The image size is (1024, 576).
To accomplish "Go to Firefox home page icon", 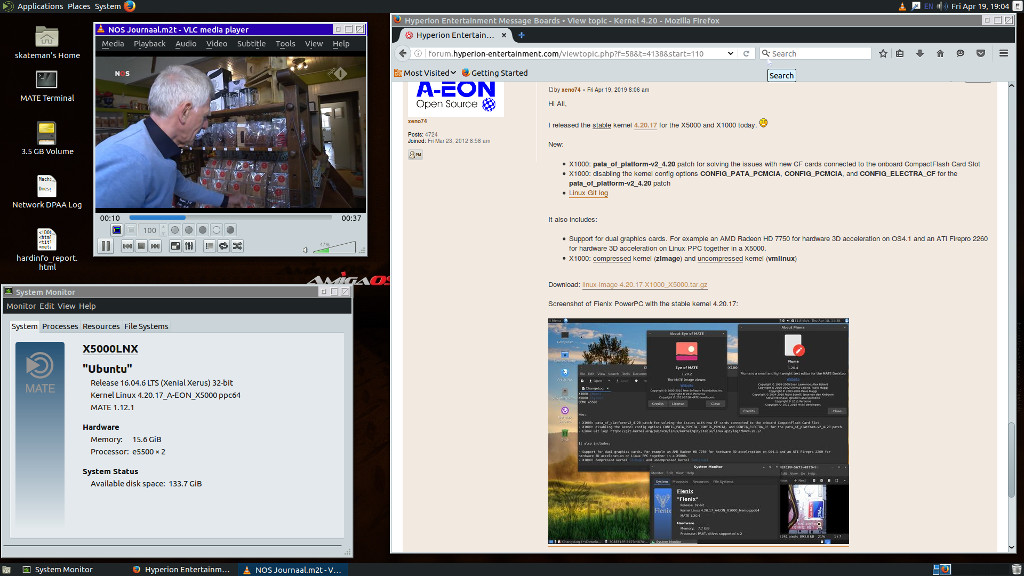I will (940, 54).
